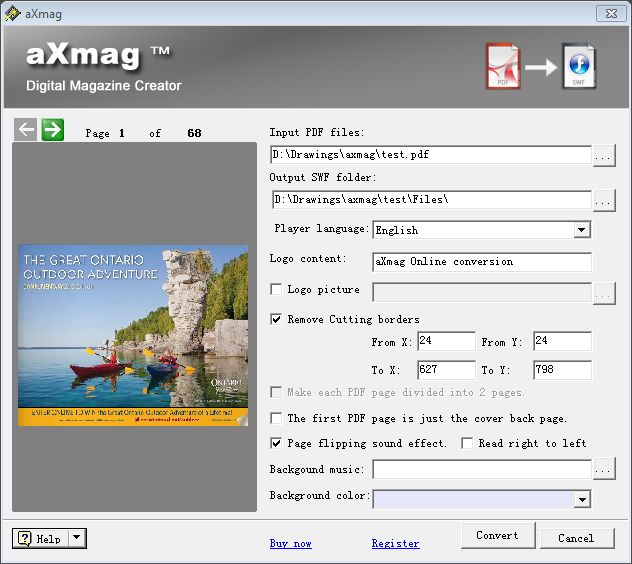Open the Help button dropdown arrow

pos(77,538)
